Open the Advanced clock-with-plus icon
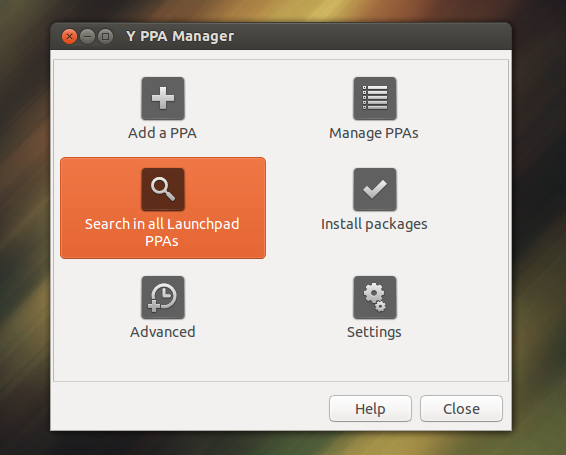Image resolution: width=566 pixels, height=455 pixels. (163, 298)
